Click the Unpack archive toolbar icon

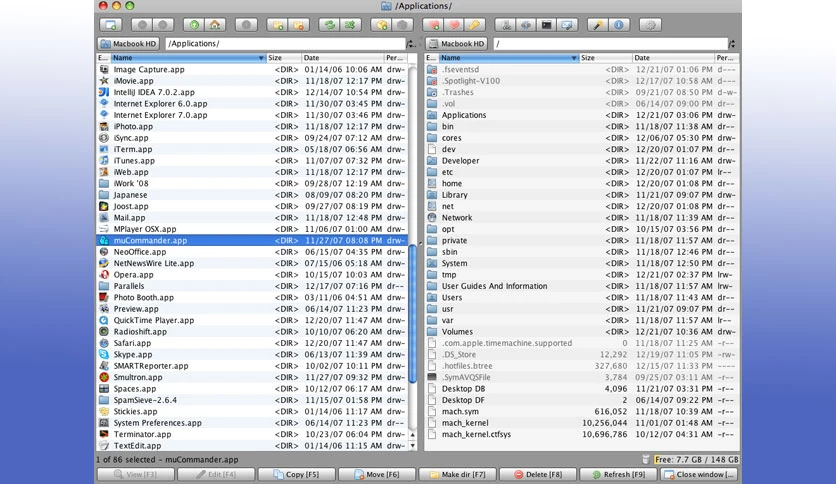tap(403, 25)
